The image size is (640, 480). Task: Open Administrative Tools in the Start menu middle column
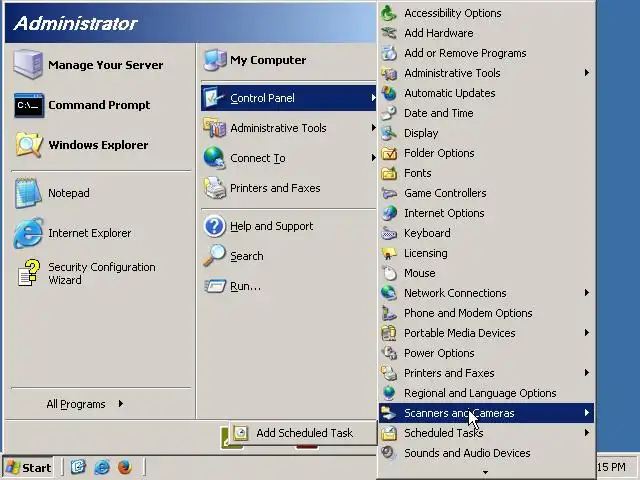point(289,128)
